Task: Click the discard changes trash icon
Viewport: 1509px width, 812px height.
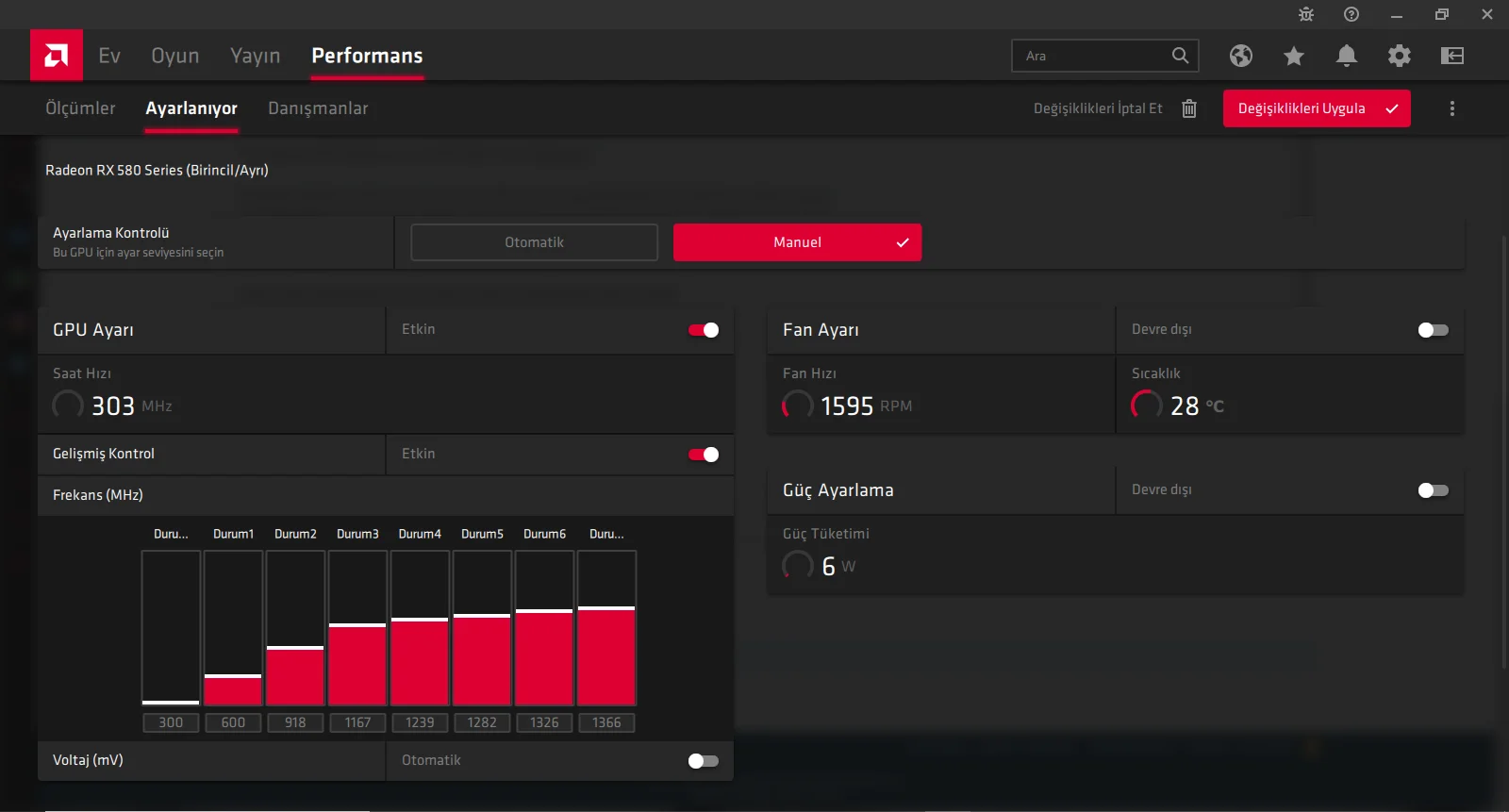Action: click(x=1189, y=108)
